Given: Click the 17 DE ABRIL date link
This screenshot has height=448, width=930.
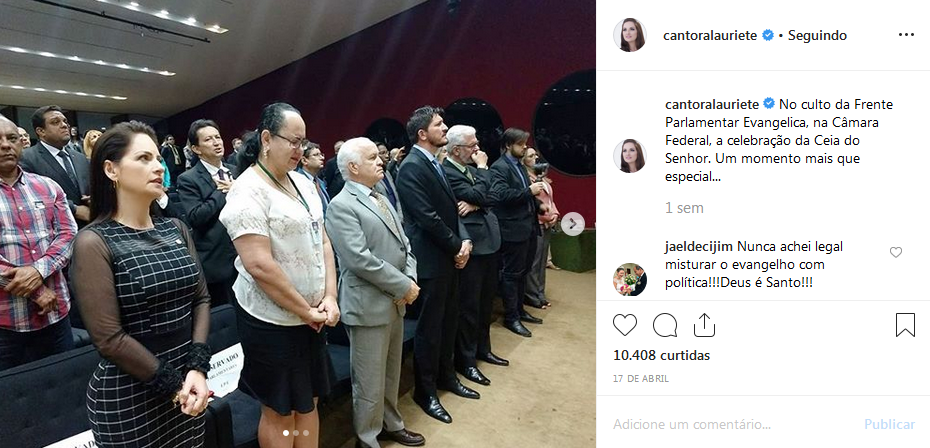Looking at the screenshot, I should click(641, 379).
